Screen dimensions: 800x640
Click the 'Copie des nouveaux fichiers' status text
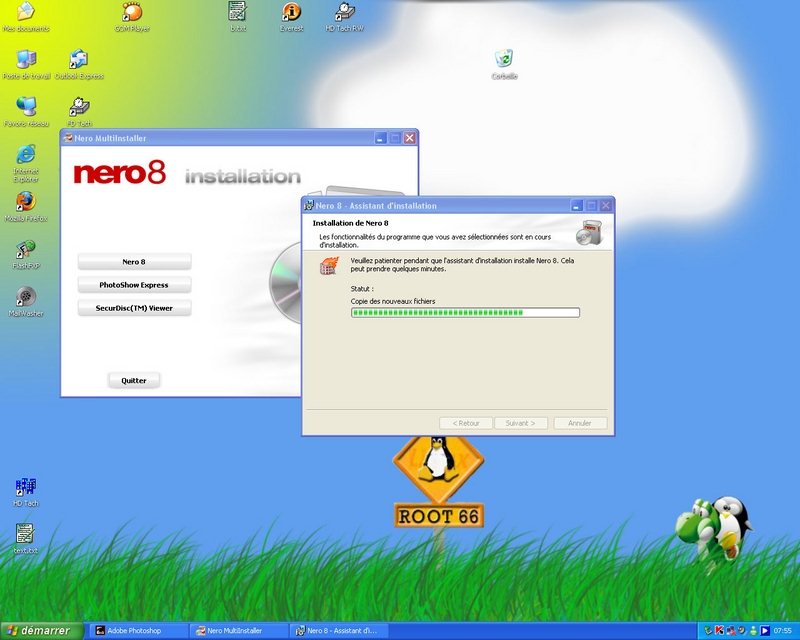[x=393, y=301]
